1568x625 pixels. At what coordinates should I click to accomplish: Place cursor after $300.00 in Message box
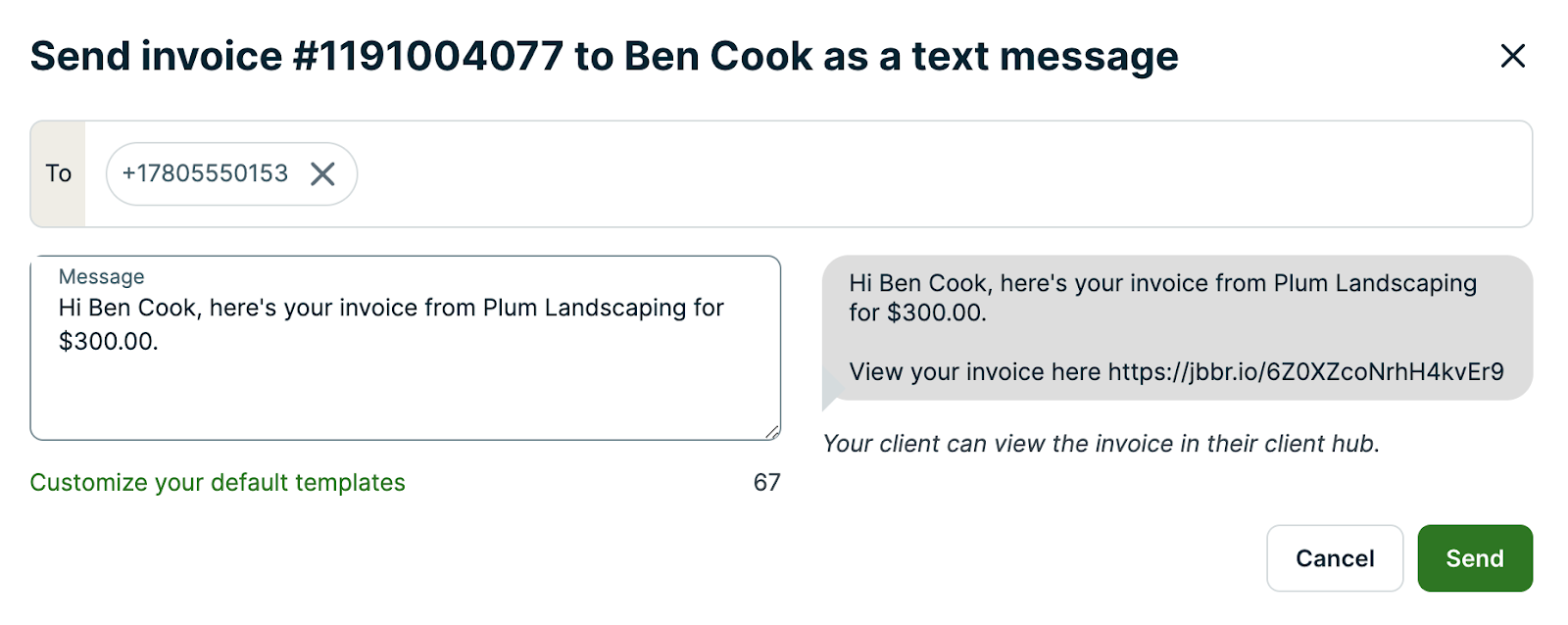160,342
